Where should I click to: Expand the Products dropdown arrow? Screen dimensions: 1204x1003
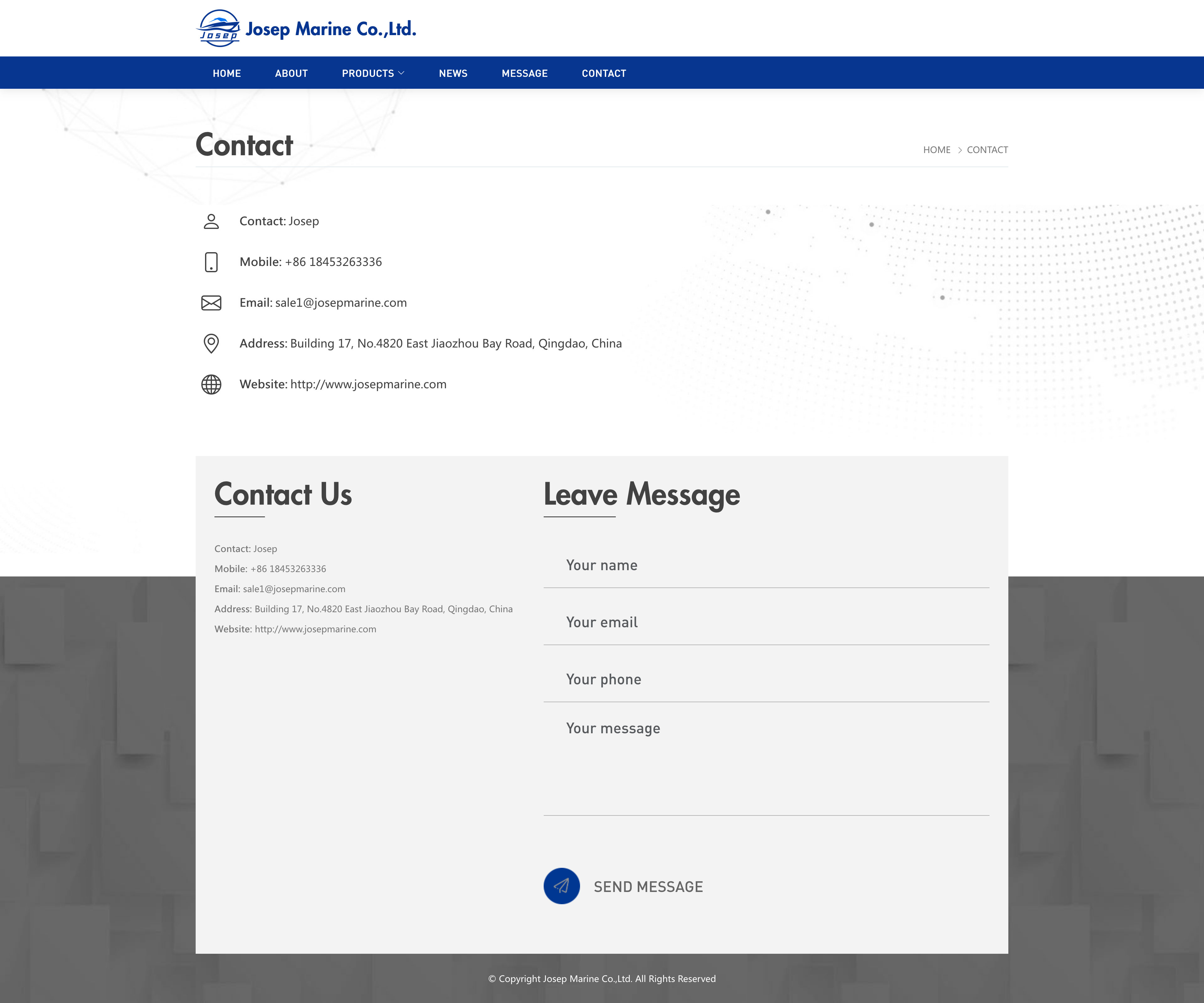click(401, 73)
